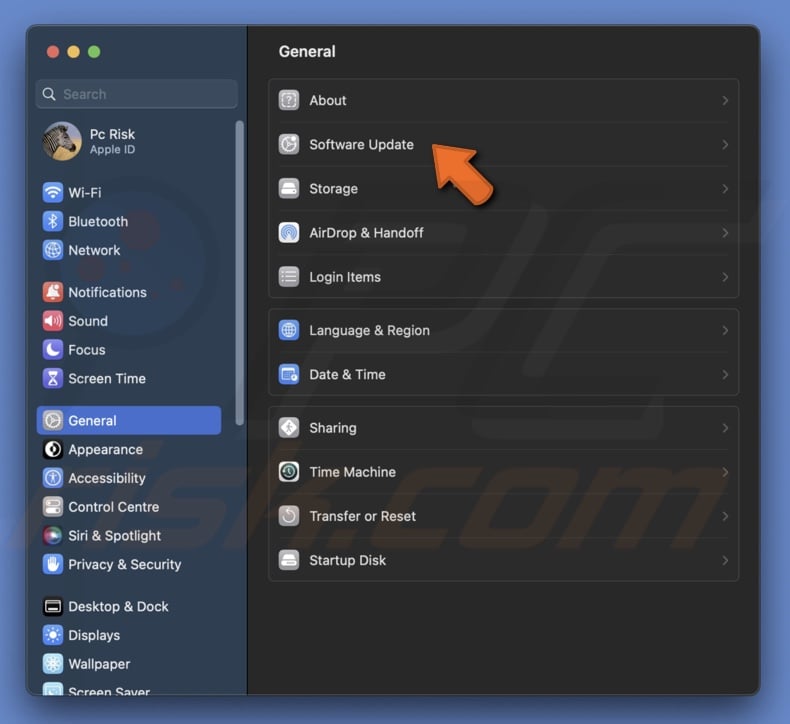Screen dimensions: 790x724
Task: Open the Time Machine label
Action: point(352,472)
